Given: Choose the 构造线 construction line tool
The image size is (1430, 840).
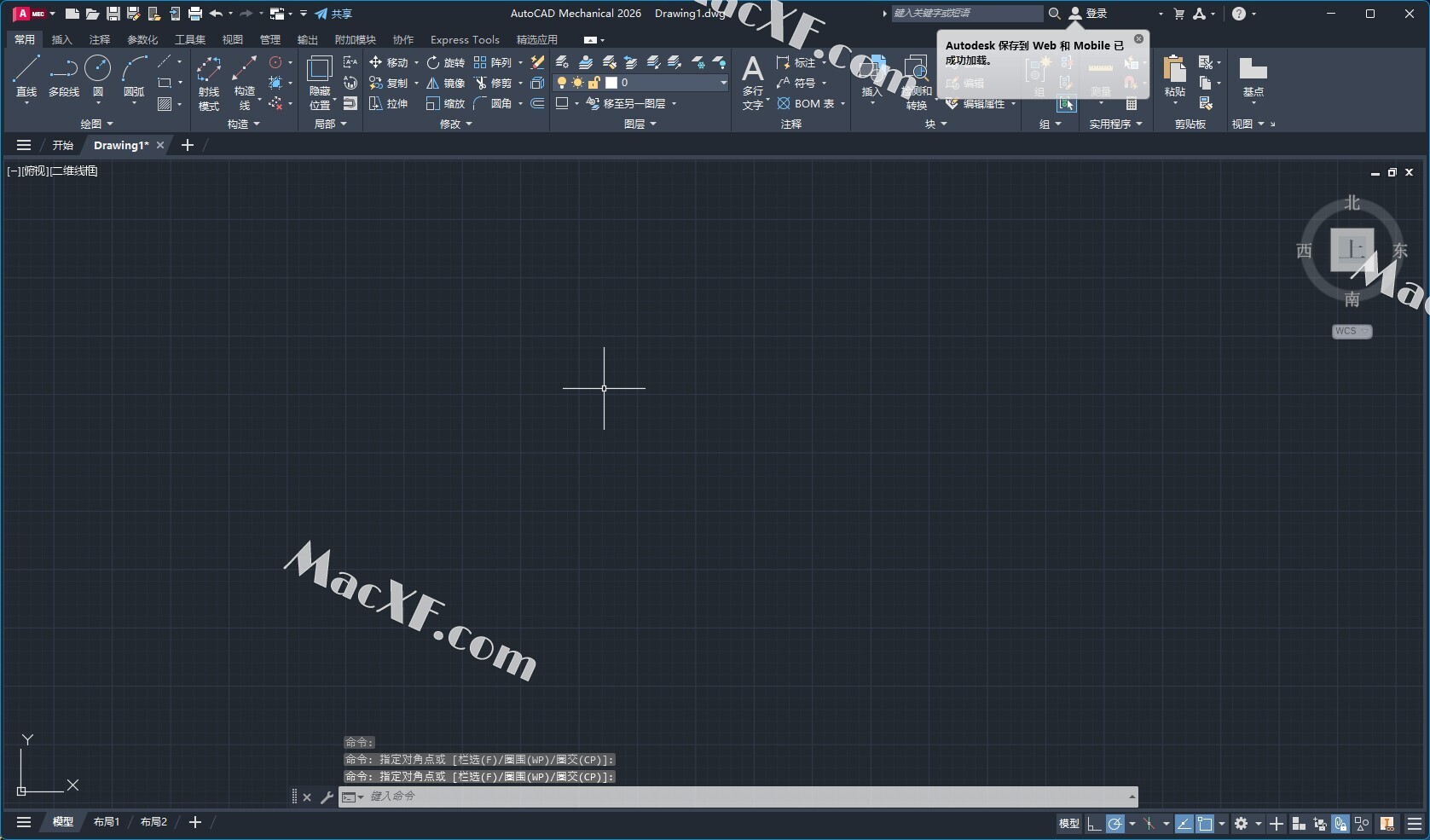Looking at the screenshot, I should [244, 83].
